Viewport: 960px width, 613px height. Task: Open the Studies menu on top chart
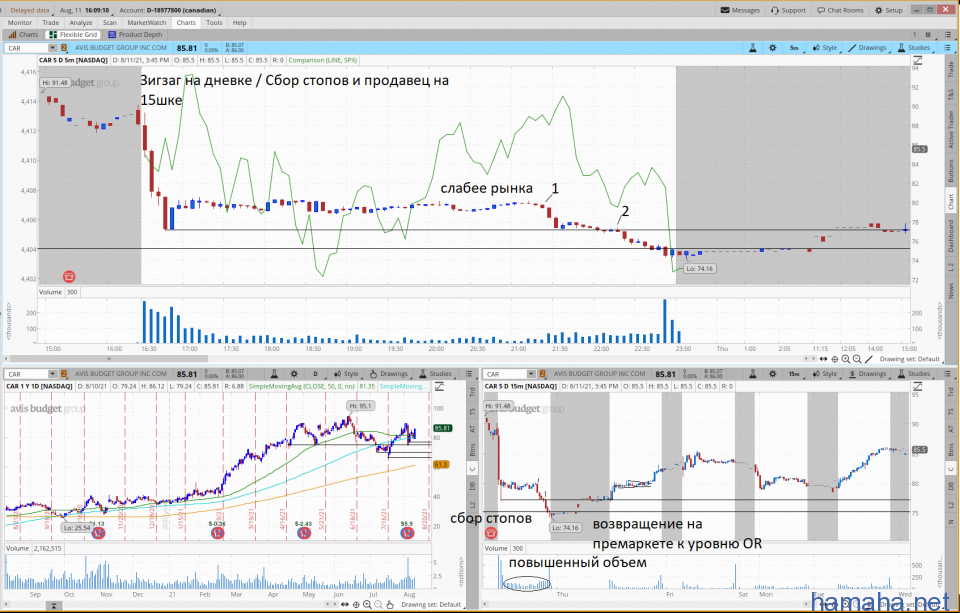tap(914, 48)
